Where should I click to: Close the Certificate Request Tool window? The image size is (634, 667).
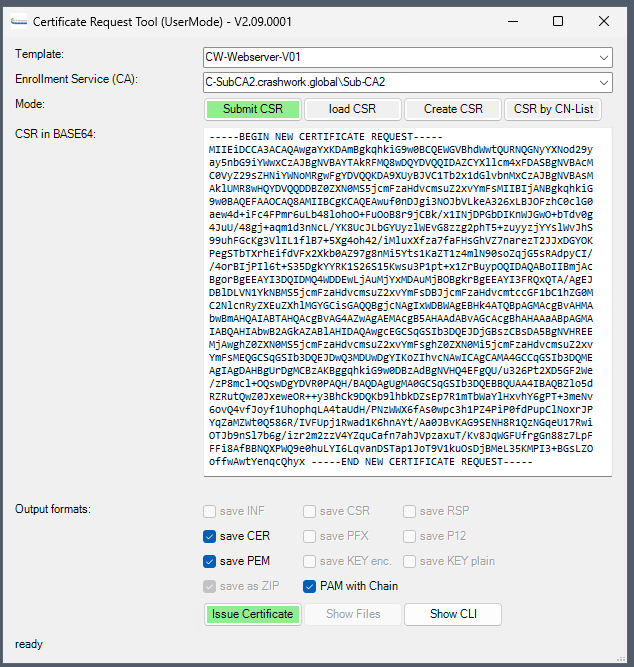pos(604,21)
